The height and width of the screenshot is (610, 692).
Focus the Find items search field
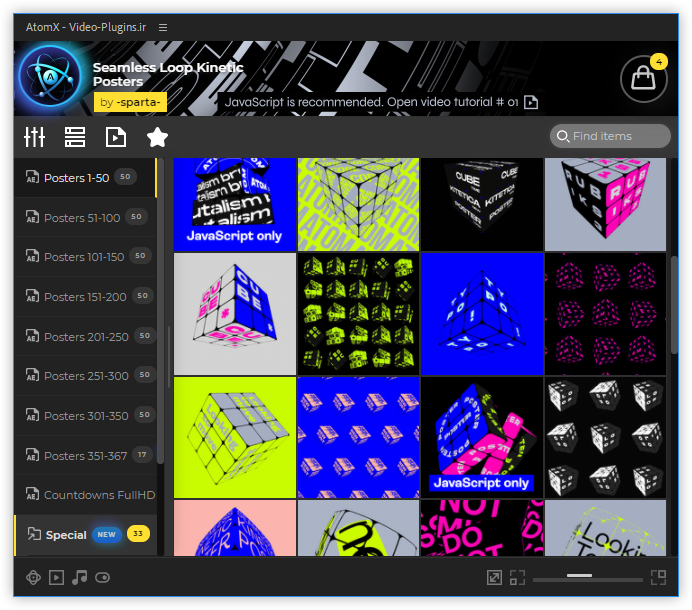tap(610, 136)
